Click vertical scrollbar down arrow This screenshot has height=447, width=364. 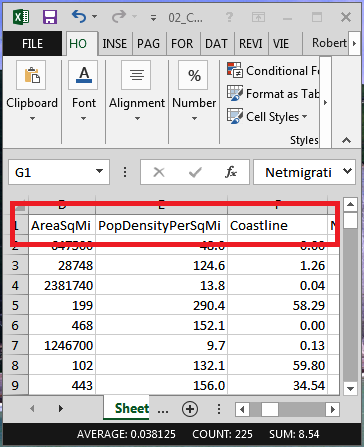point(350,388)
